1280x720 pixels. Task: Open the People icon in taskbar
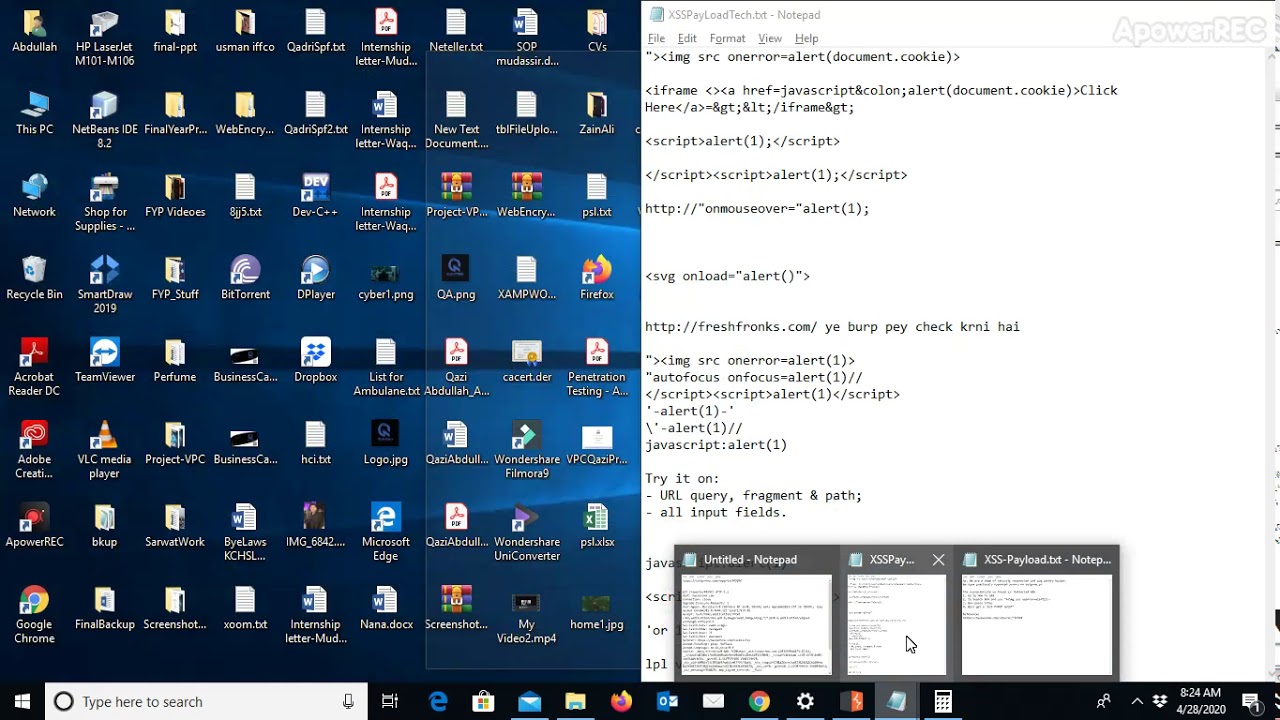click(1104, 702)
